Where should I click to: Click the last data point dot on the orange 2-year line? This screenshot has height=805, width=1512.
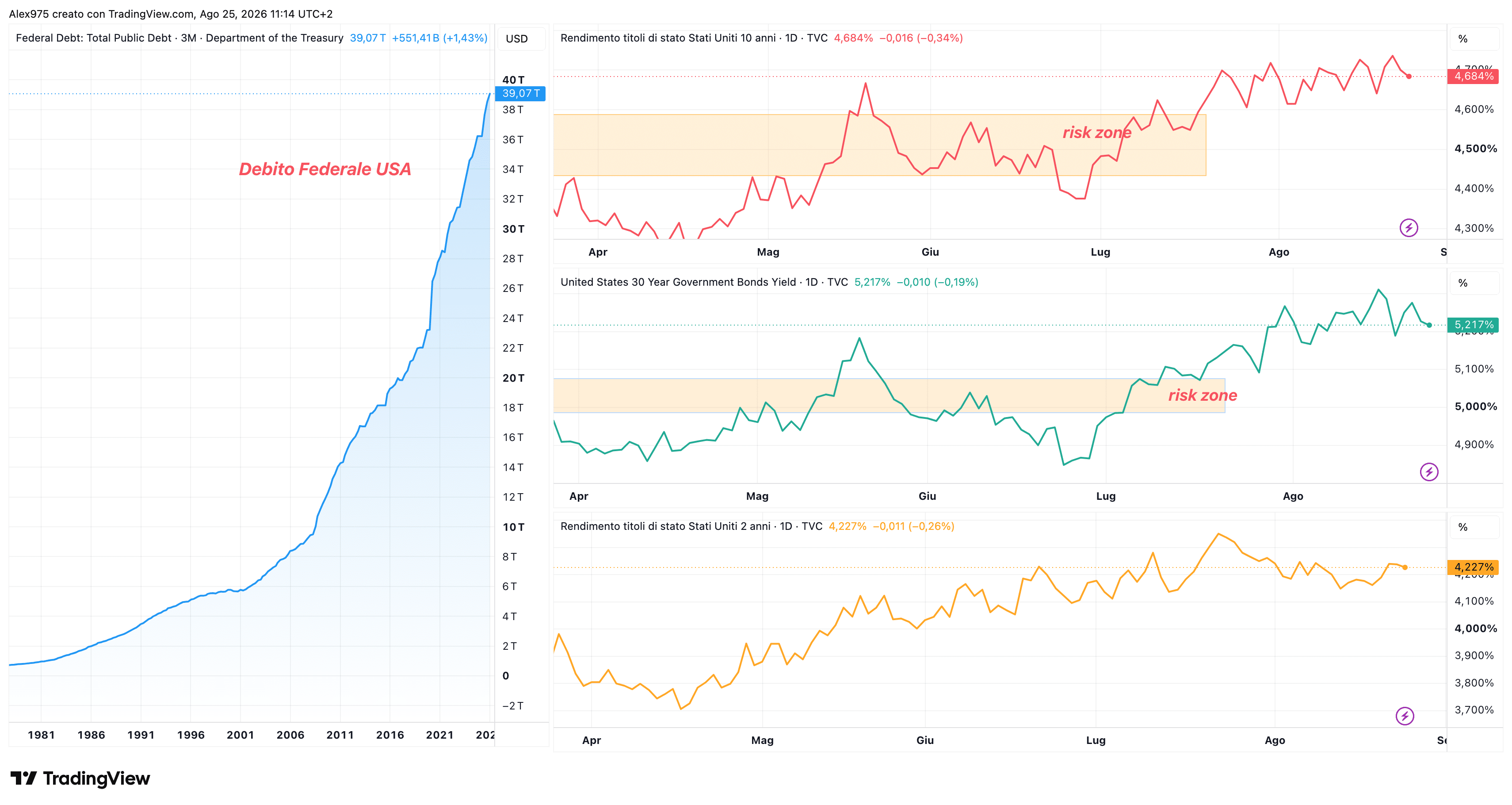coord(1405,567)
